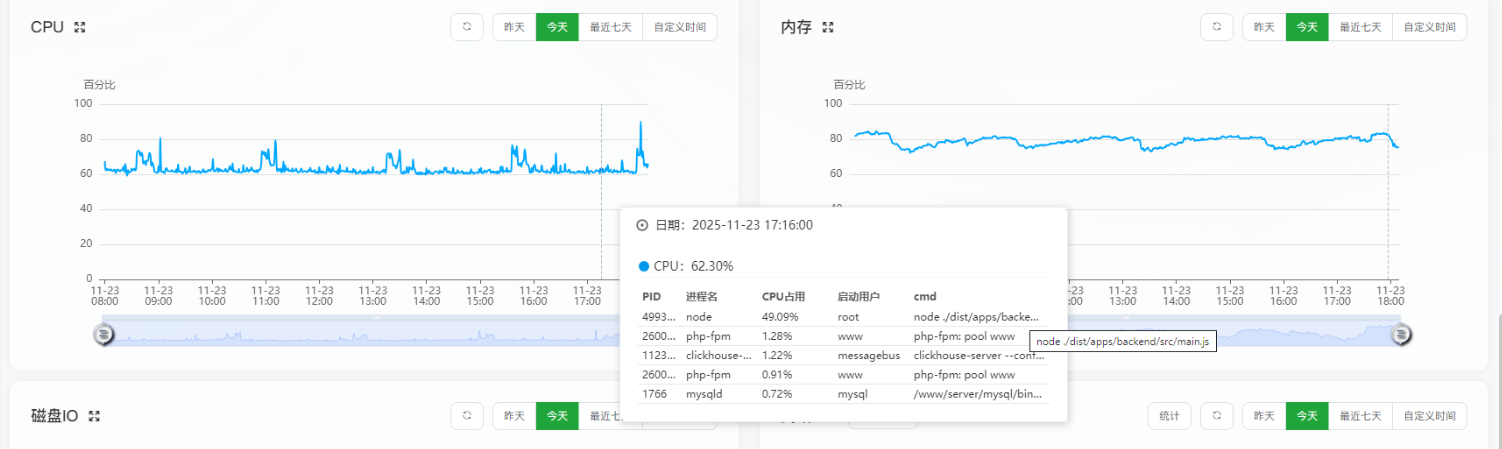This screenshot has height=449, width=1502.
Task: Click the mysqld process row
Action: [845, 394]
